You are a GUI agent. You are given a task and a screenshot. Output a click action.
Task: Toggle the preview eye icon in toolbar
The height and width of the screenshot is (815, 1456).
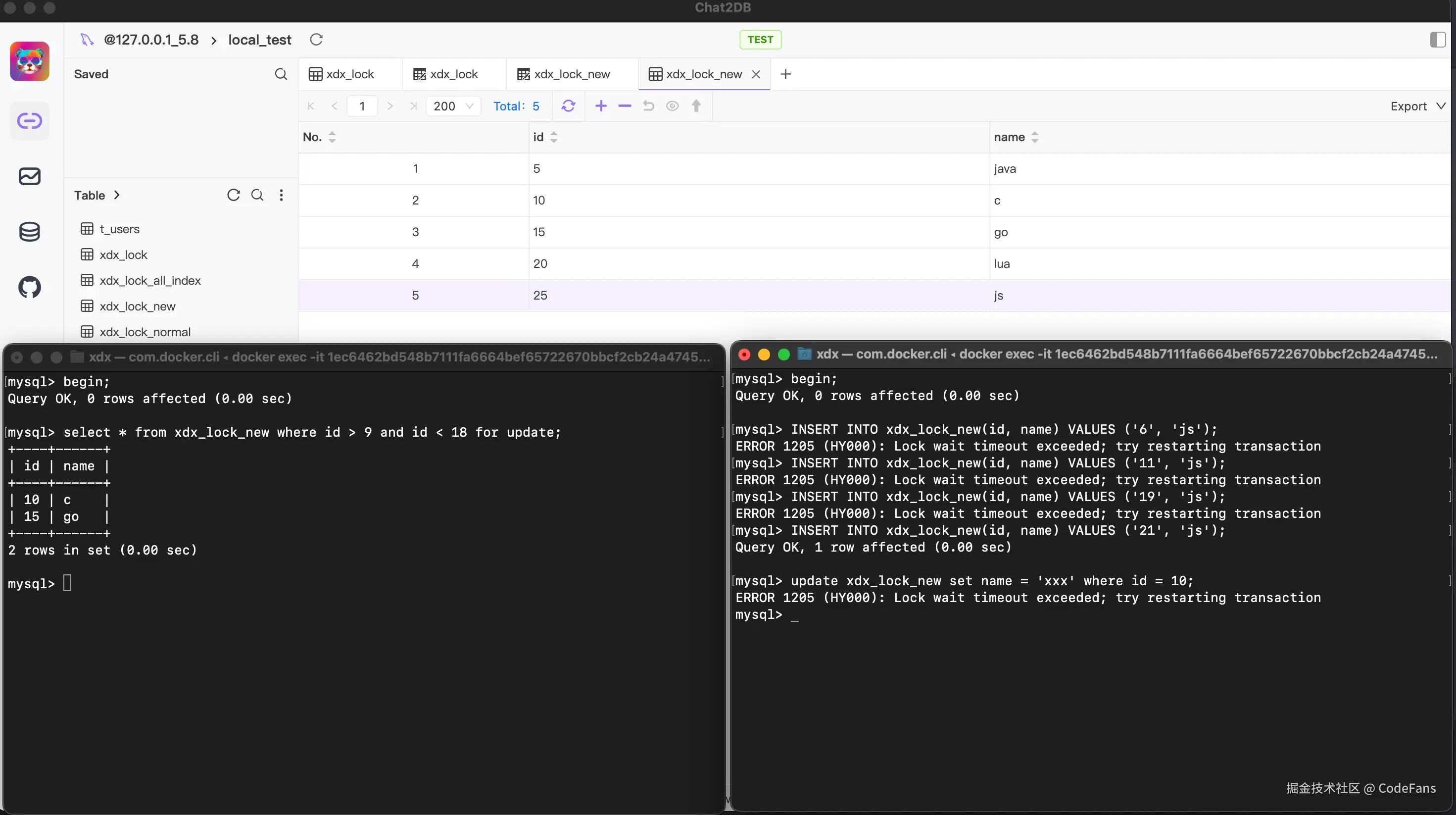(x=672, y=106)
